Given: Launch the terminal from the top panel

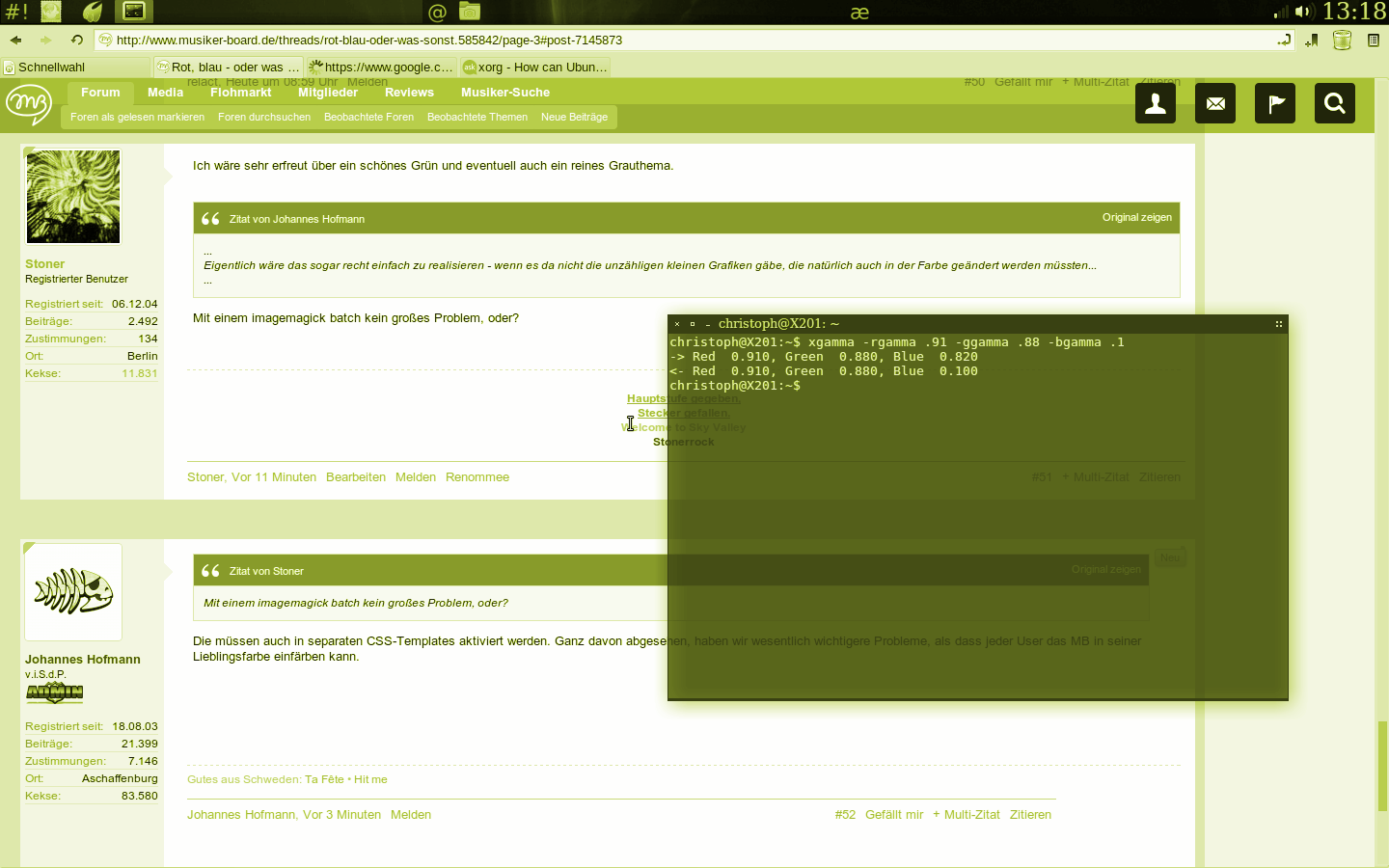Looking at the screenshot, I should click(x=134, y=12).
